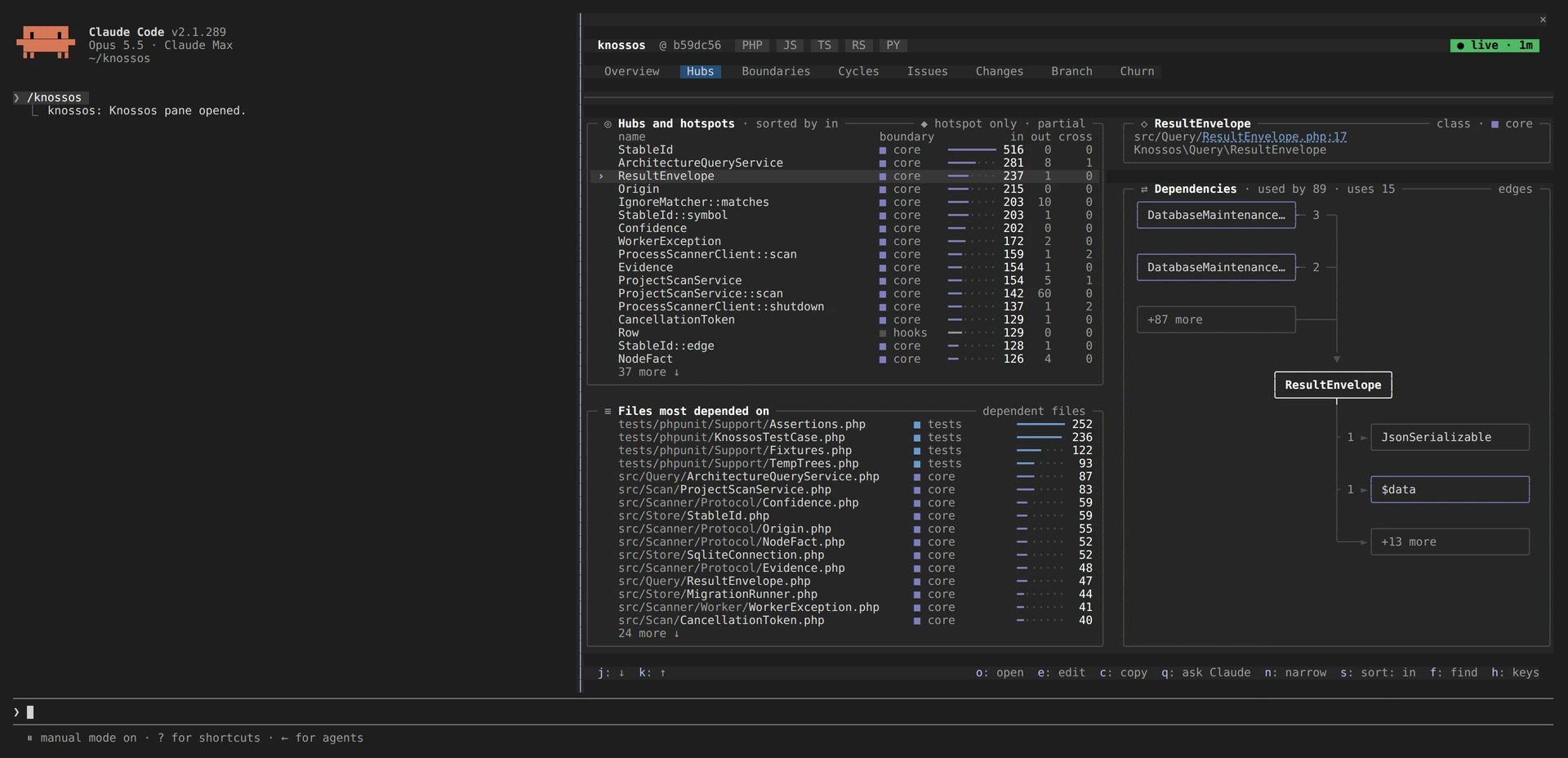Image resolution: width=1568 pixels, height=758 pixels.
Task: Open the Issues tab
Action: click(927, 72)
